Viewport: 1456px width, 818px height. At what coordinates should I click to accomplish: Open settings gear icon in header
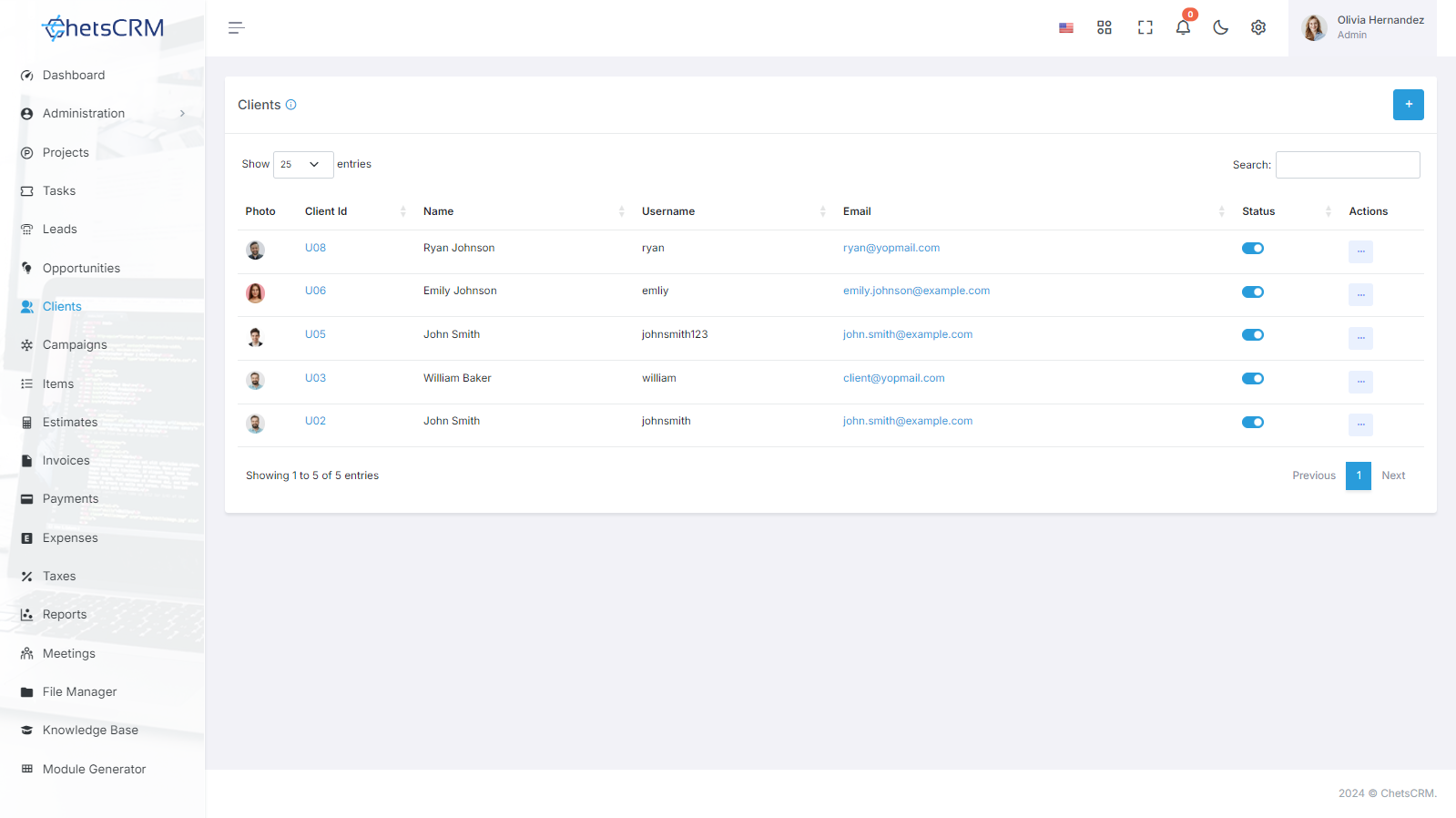coord(1258,28)
